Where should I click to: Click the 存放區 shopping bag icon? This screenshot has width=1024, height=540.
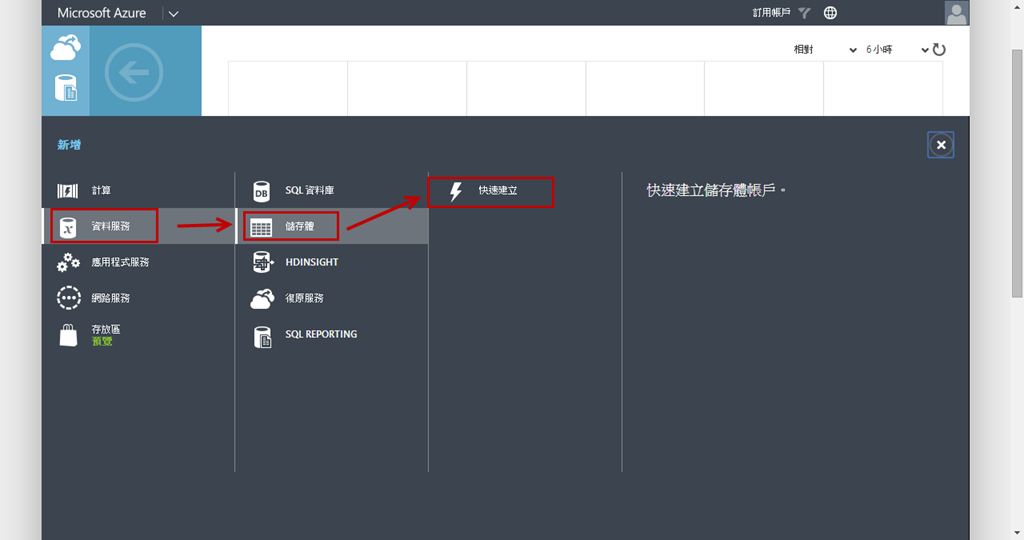point(68,335)
